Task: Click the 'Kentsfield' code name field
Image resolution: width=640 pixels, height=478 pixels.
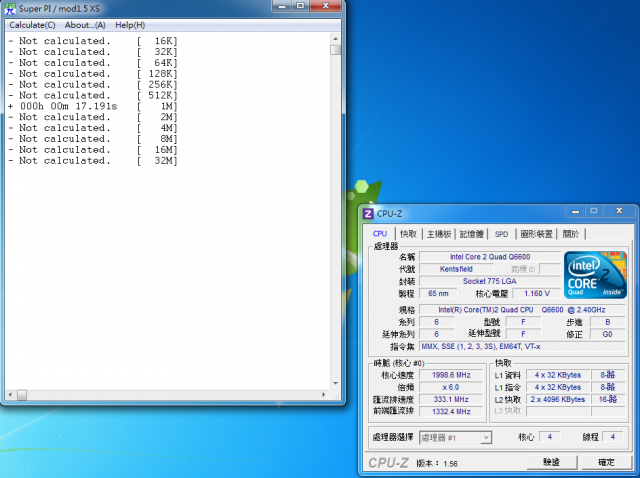Action: [456, 269]
